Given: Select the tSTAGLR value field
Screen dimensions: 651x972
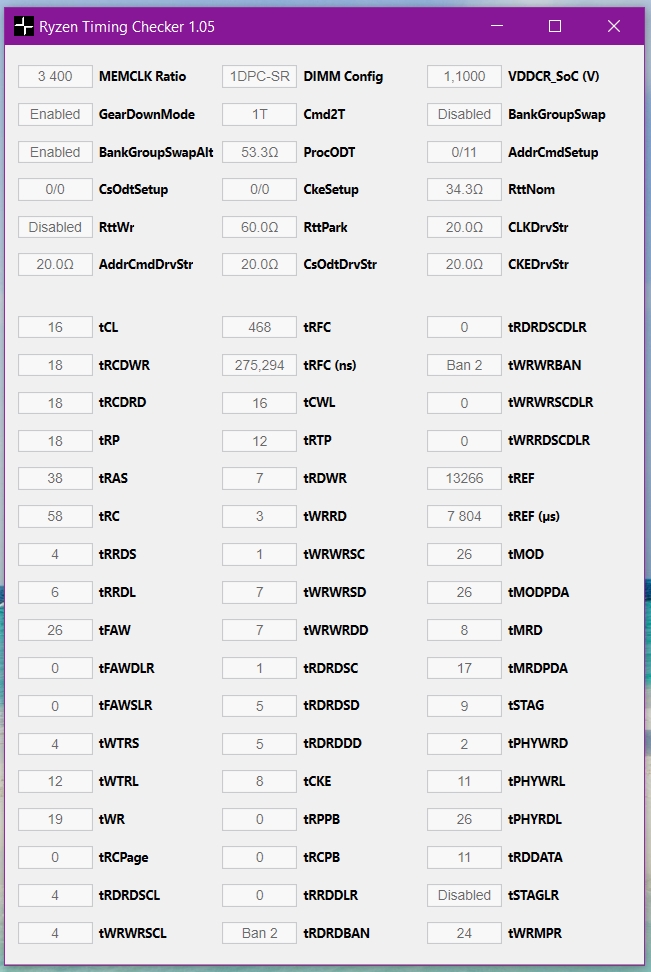Looking at the screenshot, I should [x=464, y=895].
